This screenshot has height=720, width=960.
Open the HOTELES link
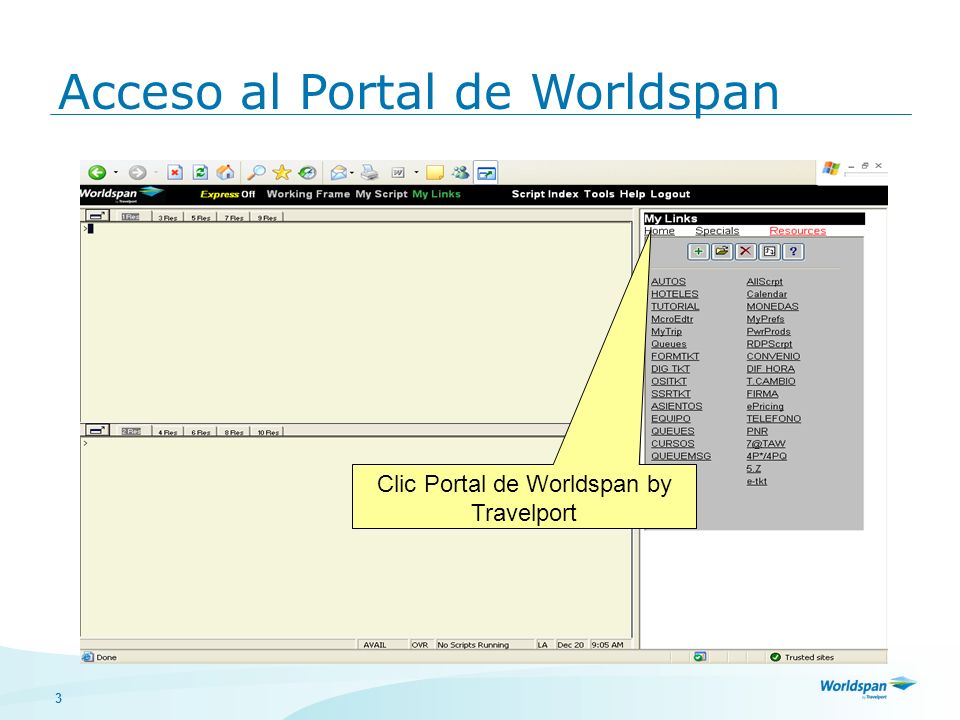[x=674, y=294]
